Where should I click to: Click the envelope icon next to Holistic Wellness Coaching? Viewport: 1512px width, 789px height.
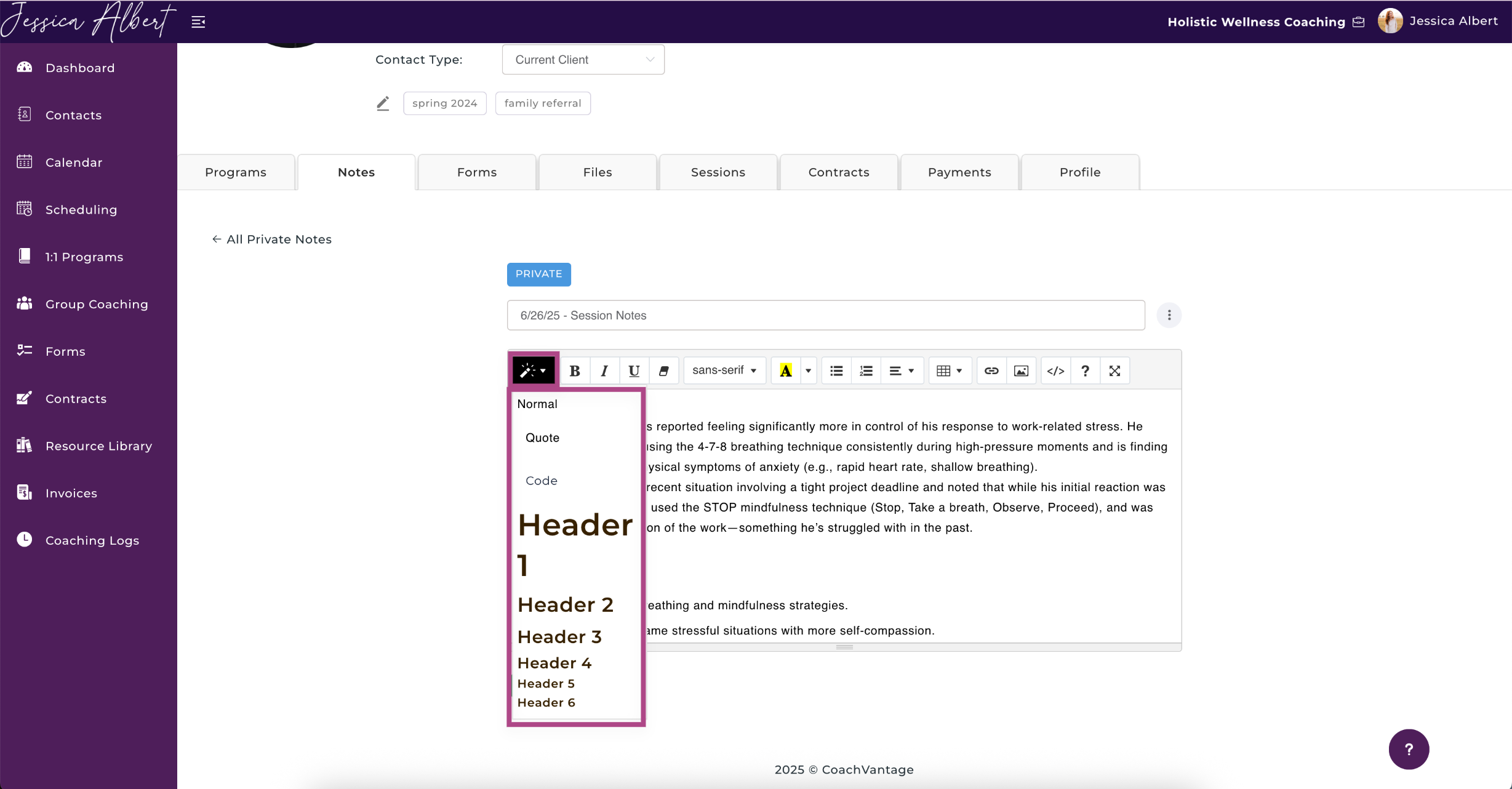(1359, 22)
